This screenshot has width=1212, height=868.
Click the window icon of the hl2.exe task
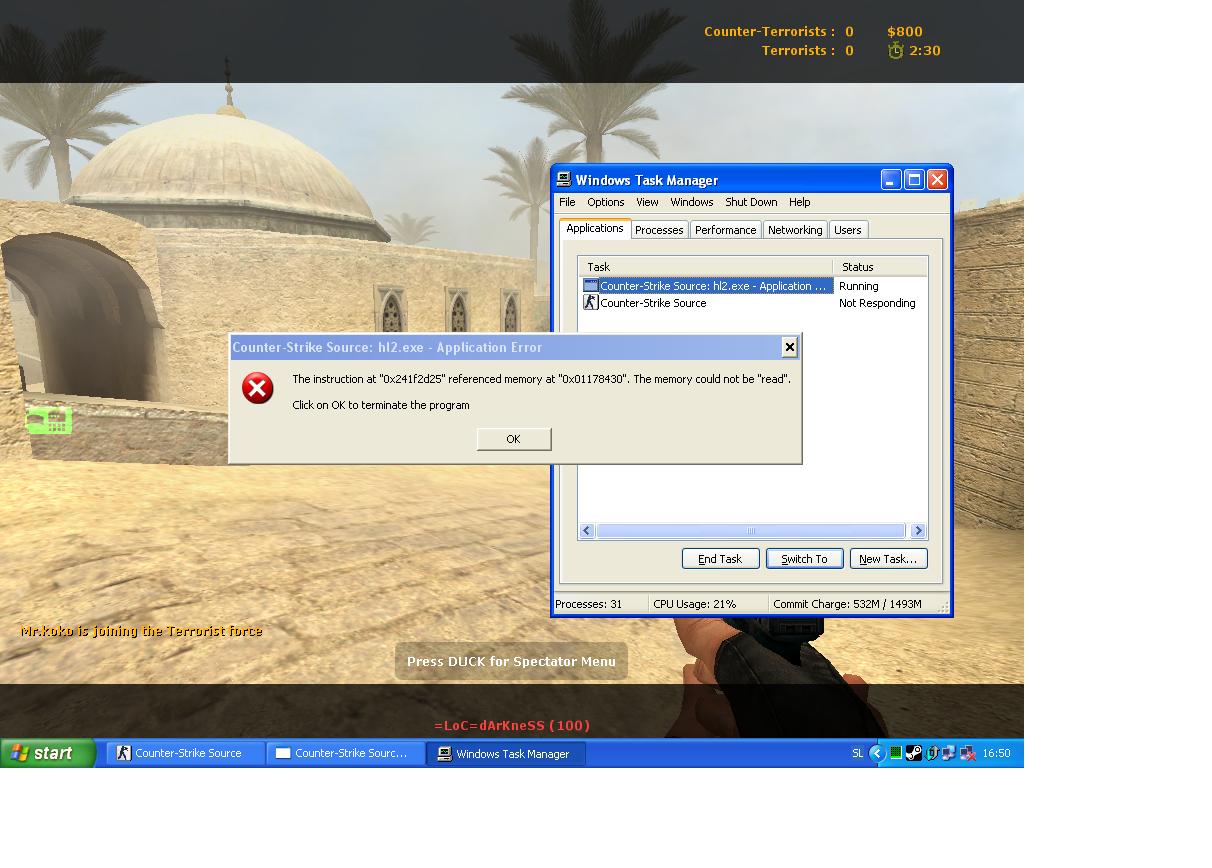coord(590,286)
